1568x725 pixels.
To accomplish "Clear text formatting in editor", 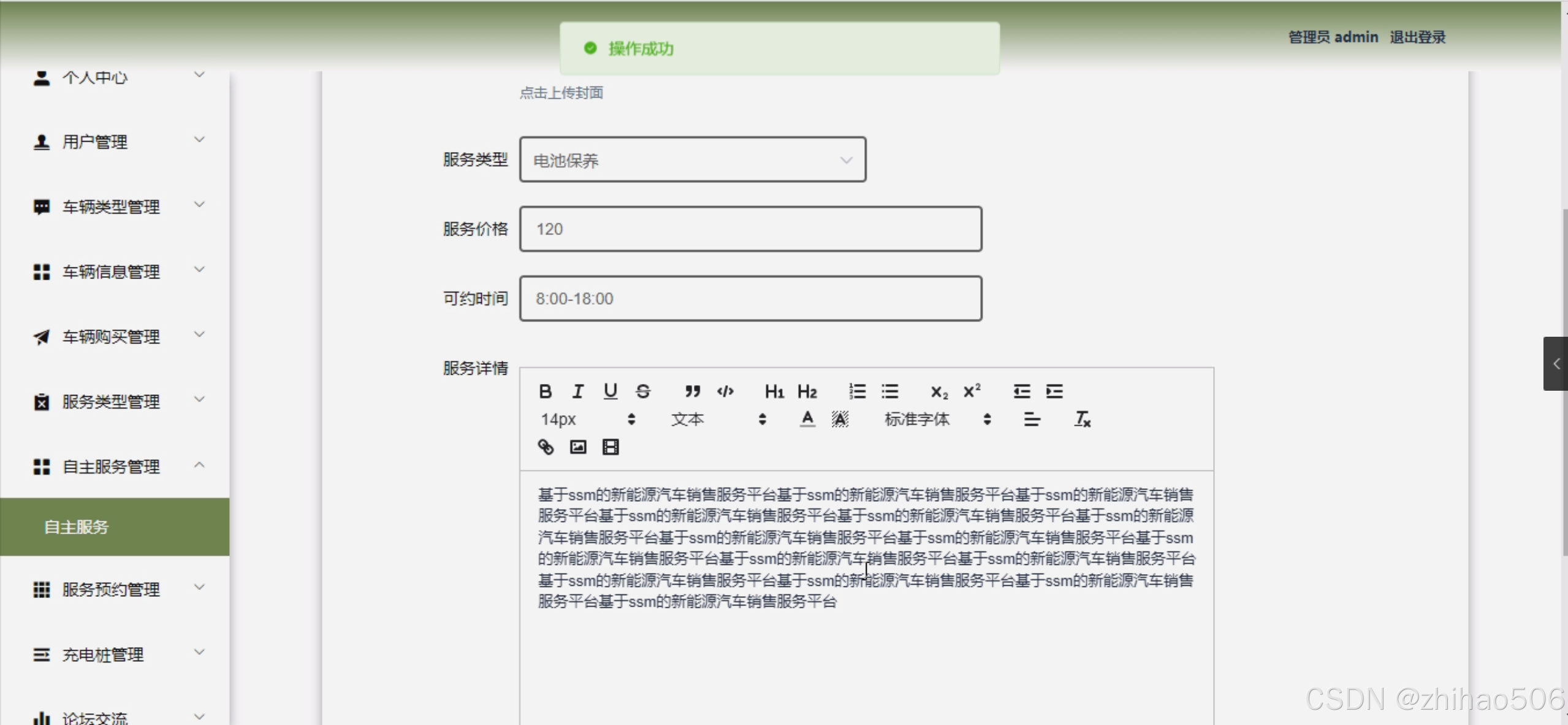I will pos(1082,420).
